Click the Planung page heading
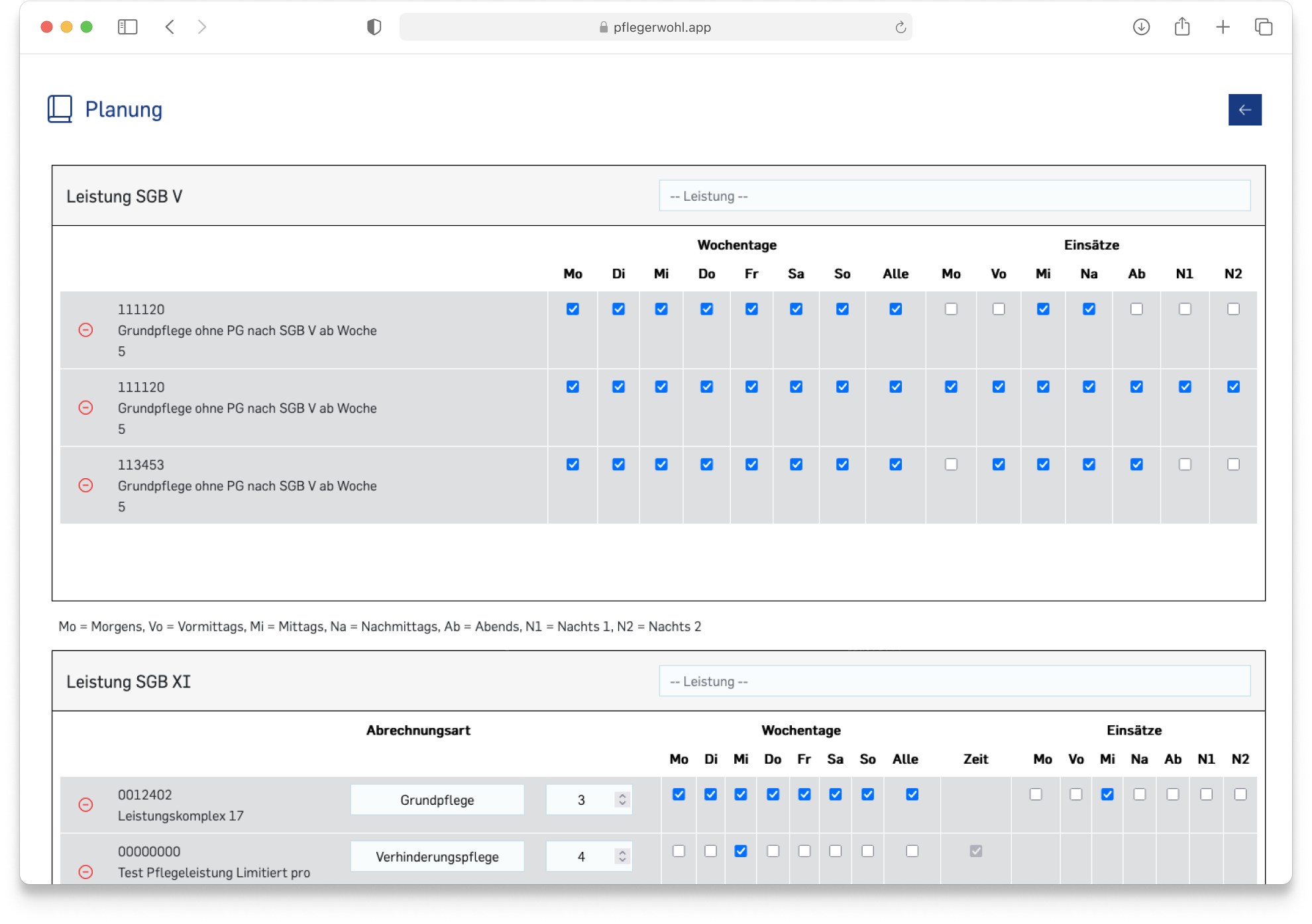Viewport: 1312px width, 924px height. [123, 110]
